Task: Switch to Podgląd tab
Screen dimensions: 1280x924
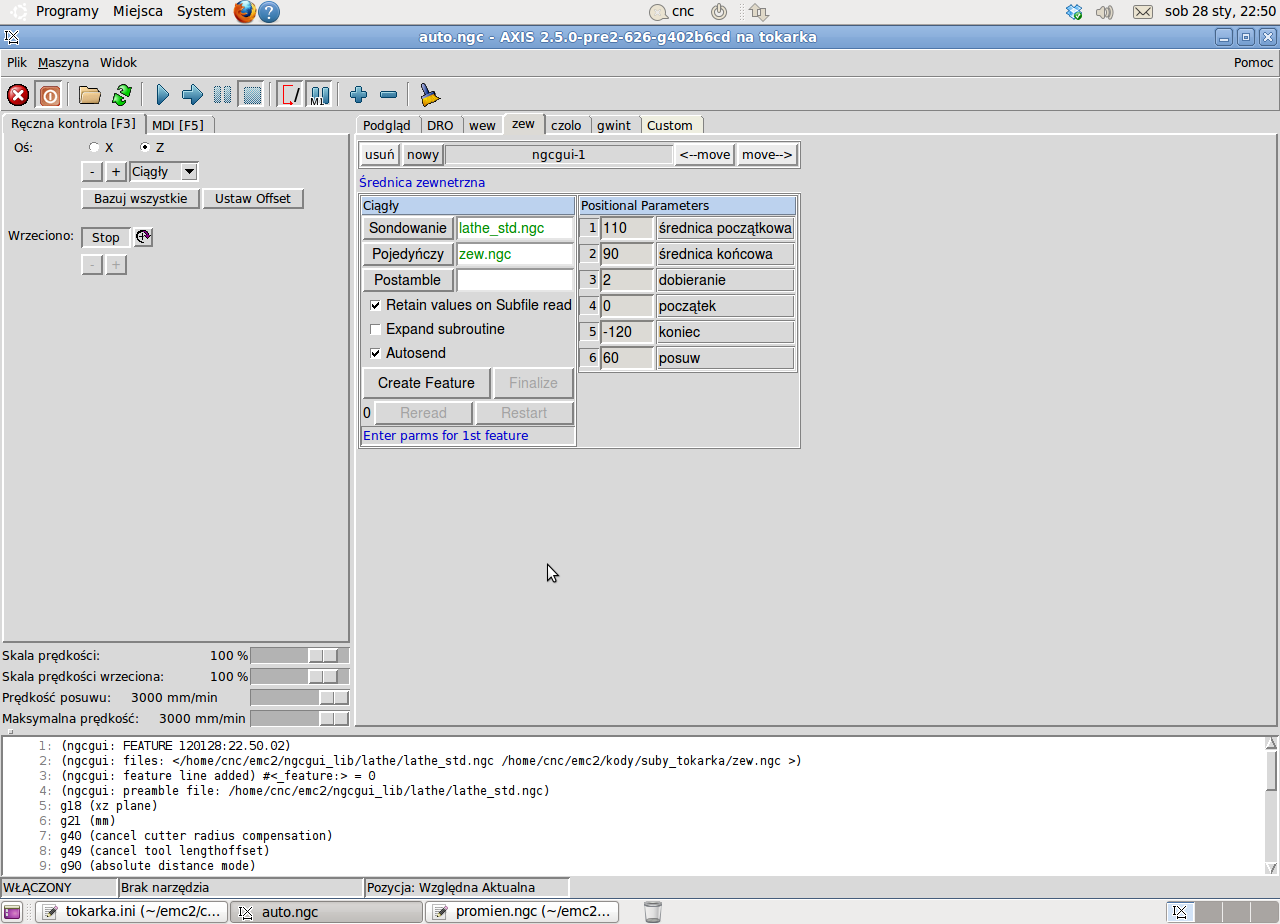Action: tap(387, 125)
